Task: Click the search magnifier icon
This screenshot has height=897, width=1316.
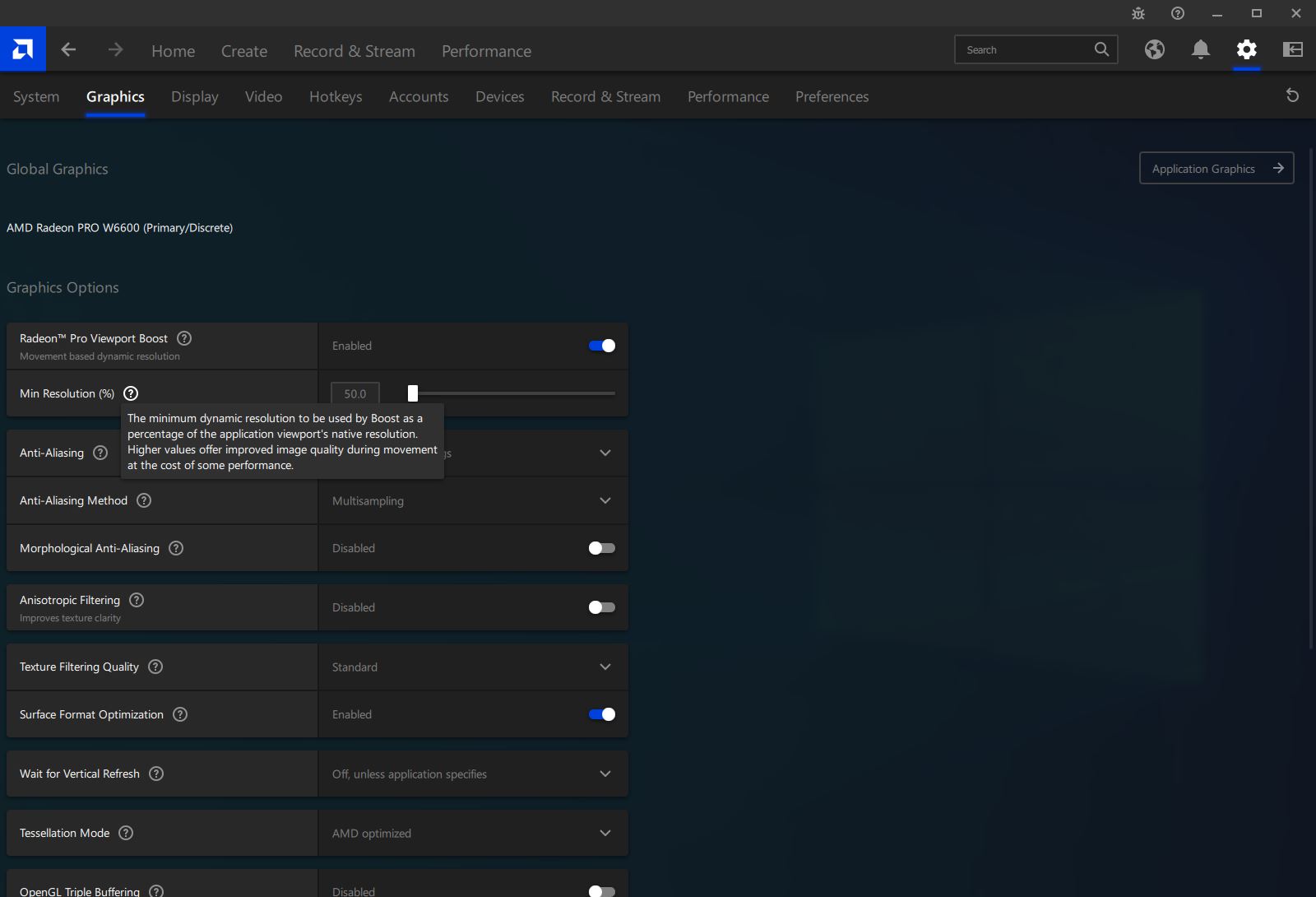Action: (x=1101, y=49)
